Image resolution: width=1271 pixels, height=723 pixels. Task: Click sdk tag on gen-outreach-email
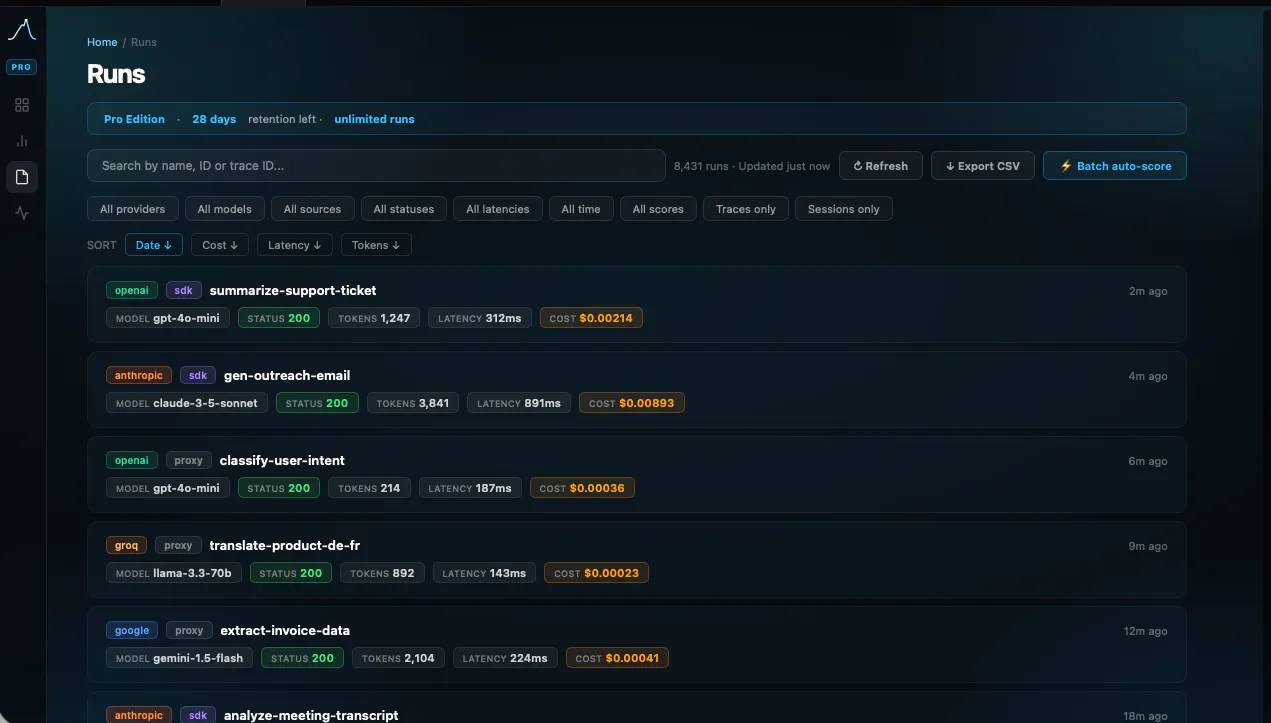coord(198,375)
